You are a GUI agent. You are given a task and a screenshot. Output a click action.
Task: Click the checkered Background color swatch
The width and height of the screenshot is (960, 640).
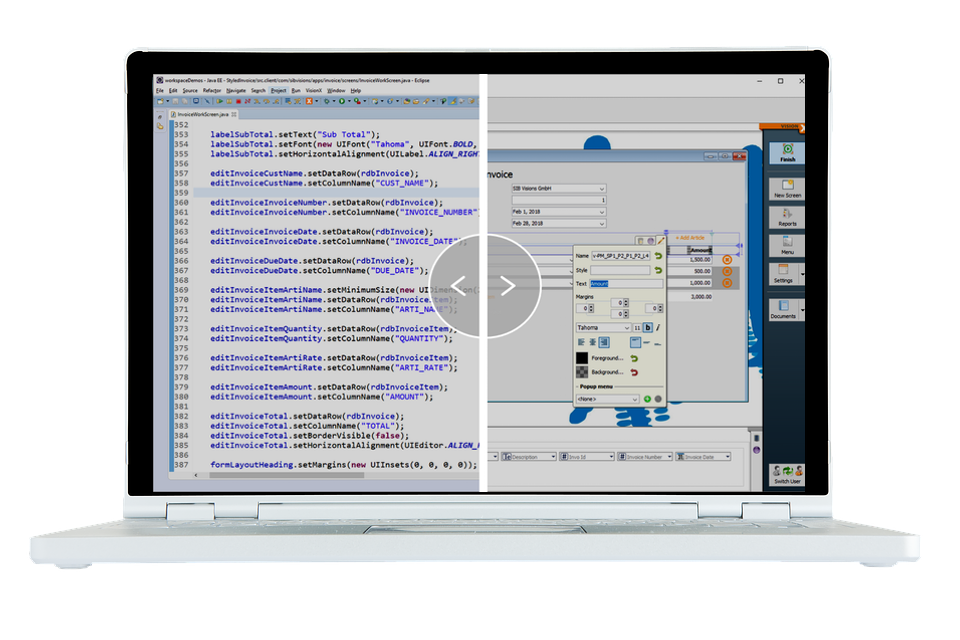tap(582, 372)
